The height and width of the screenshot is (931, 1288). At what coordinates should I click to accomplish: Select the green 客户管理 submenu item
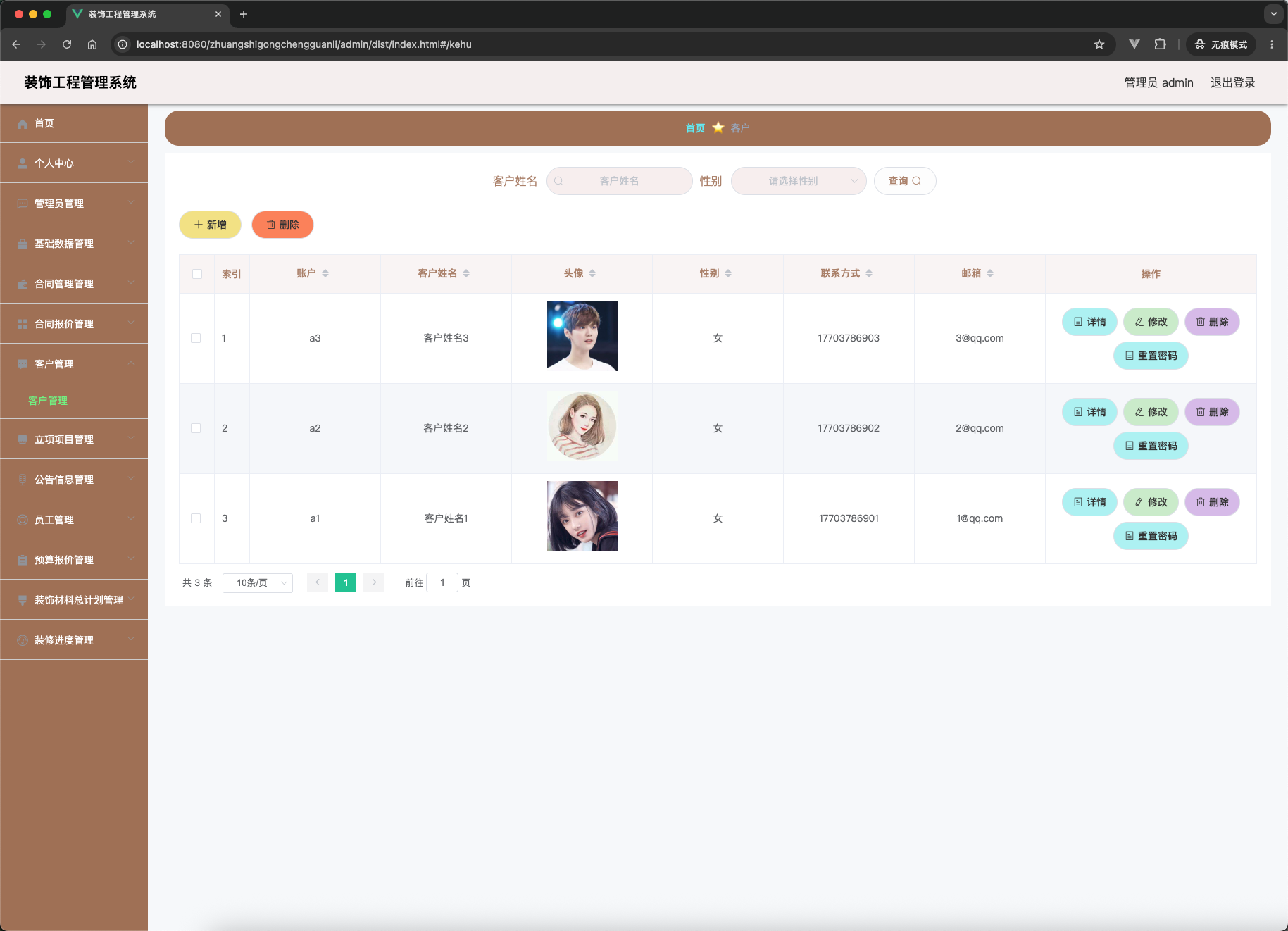point(48,401)
